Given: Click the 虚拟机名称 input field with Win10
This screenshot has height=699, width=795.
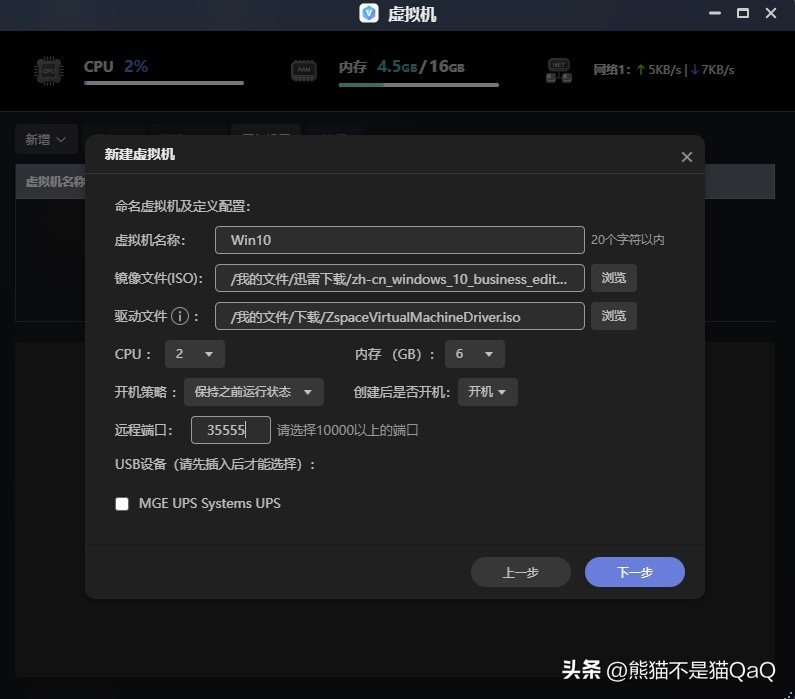Looking at the screenshot, I should [x=400, y=240].
